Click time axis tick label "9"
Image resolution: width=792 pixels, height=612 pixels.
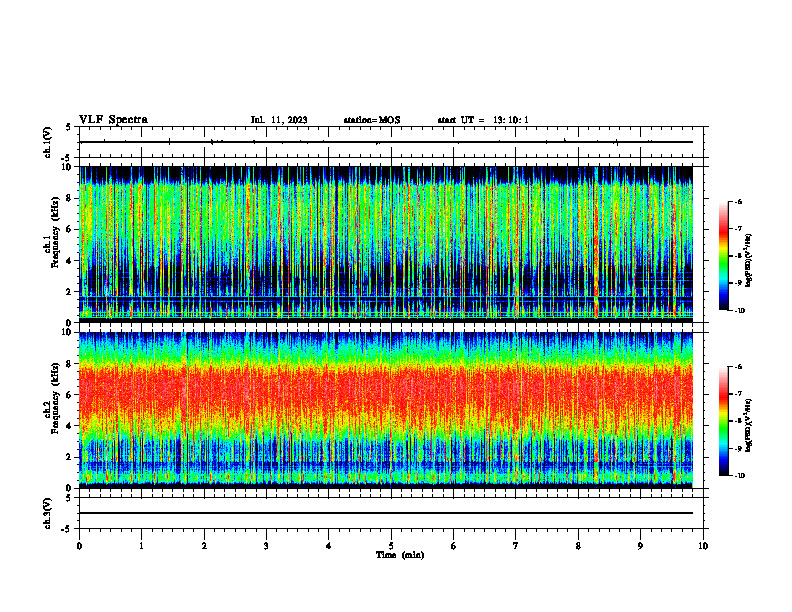640,546
